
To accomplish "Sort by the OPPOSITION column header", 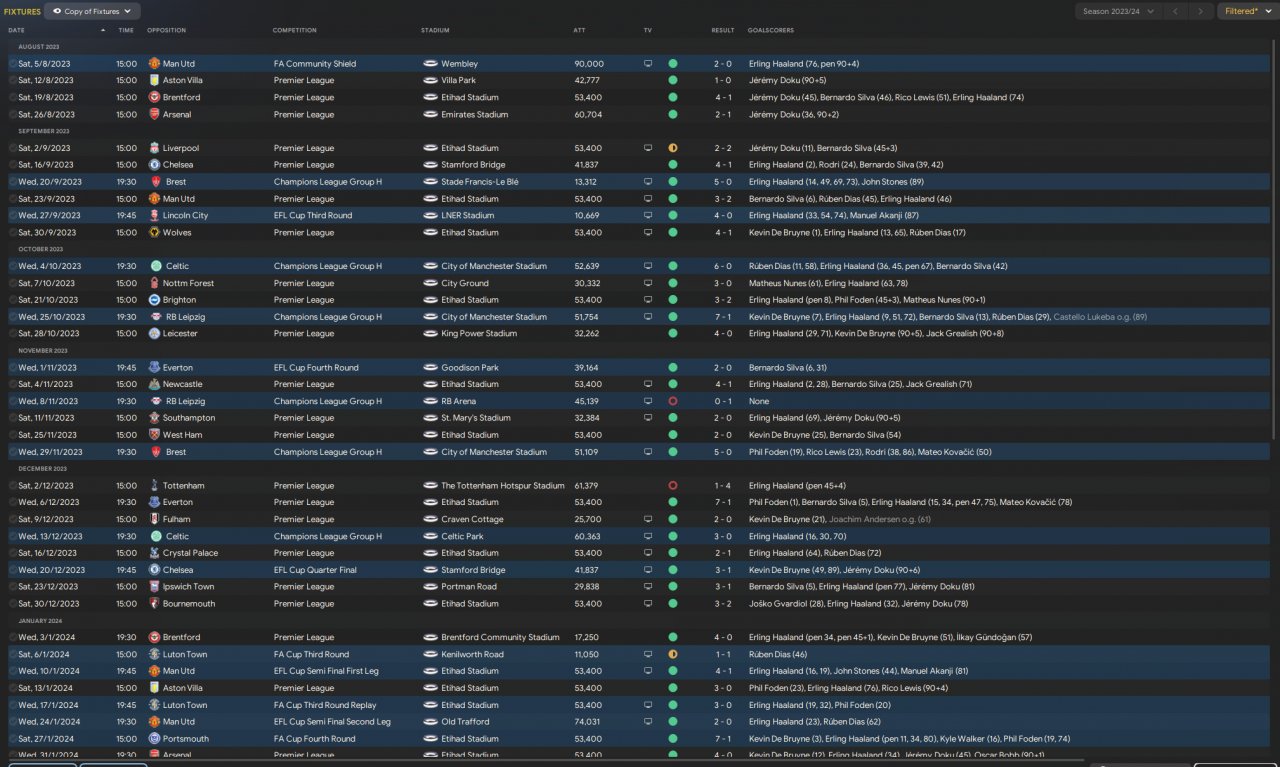I will 166,30.
